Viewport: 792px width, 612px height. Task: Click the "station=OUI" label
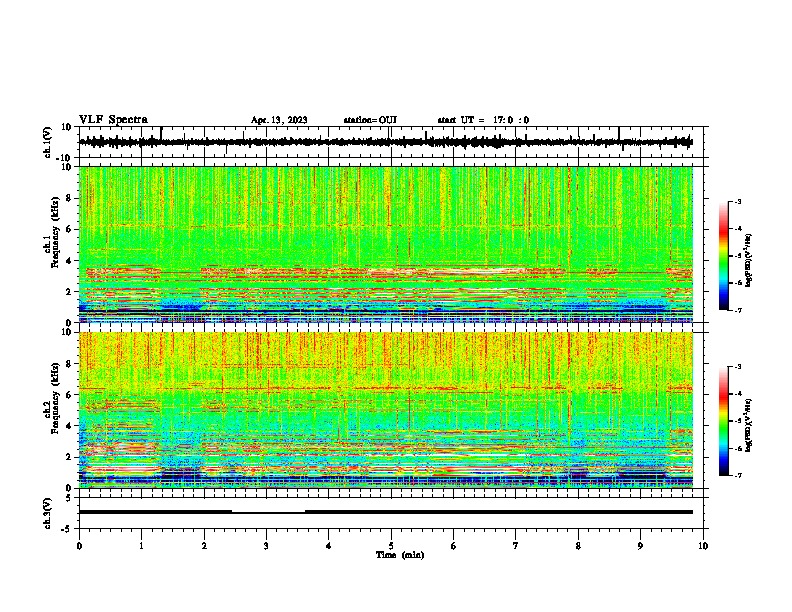point(370,120)
